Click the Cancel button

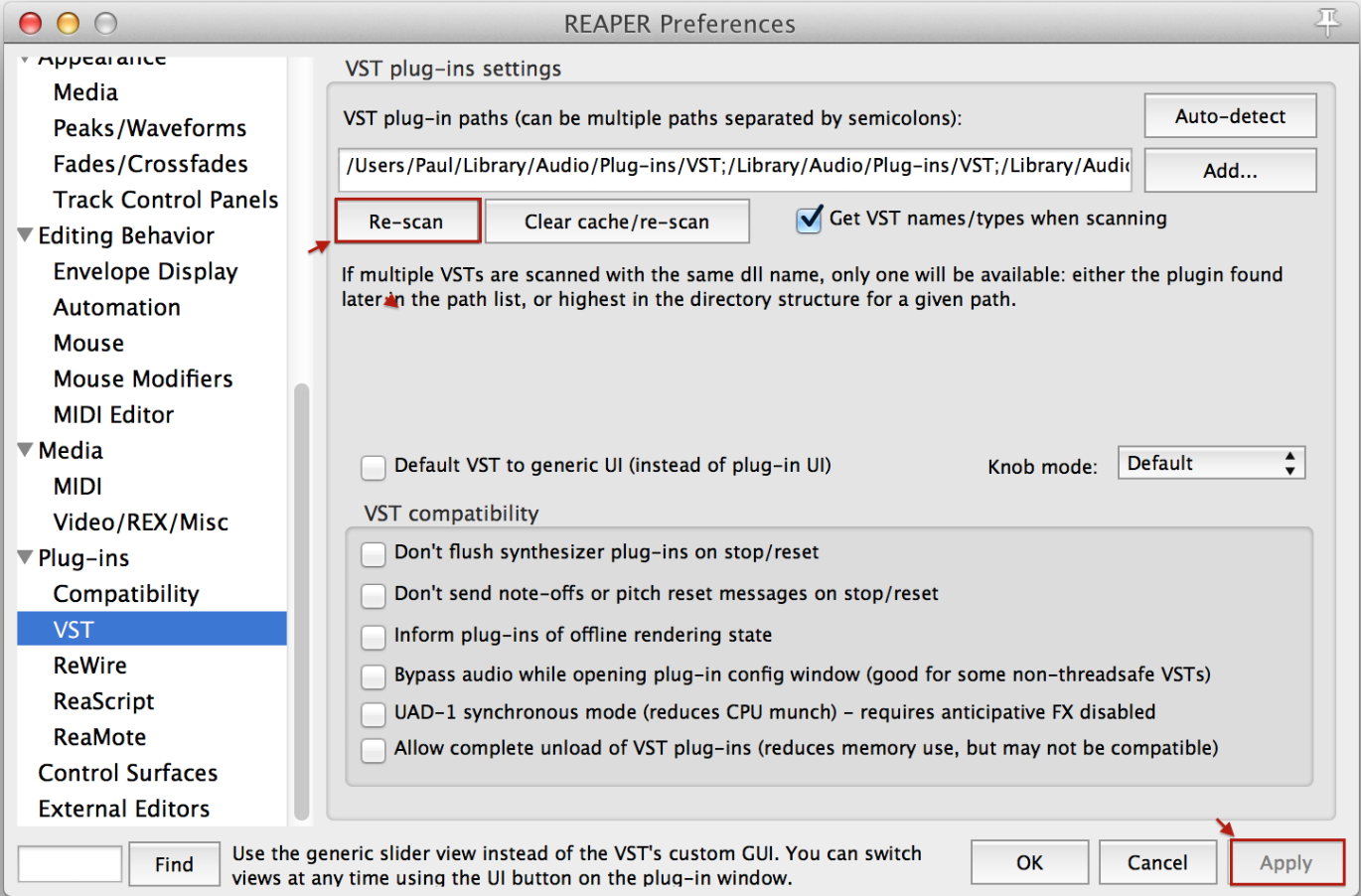click(x=1157, y=862)
